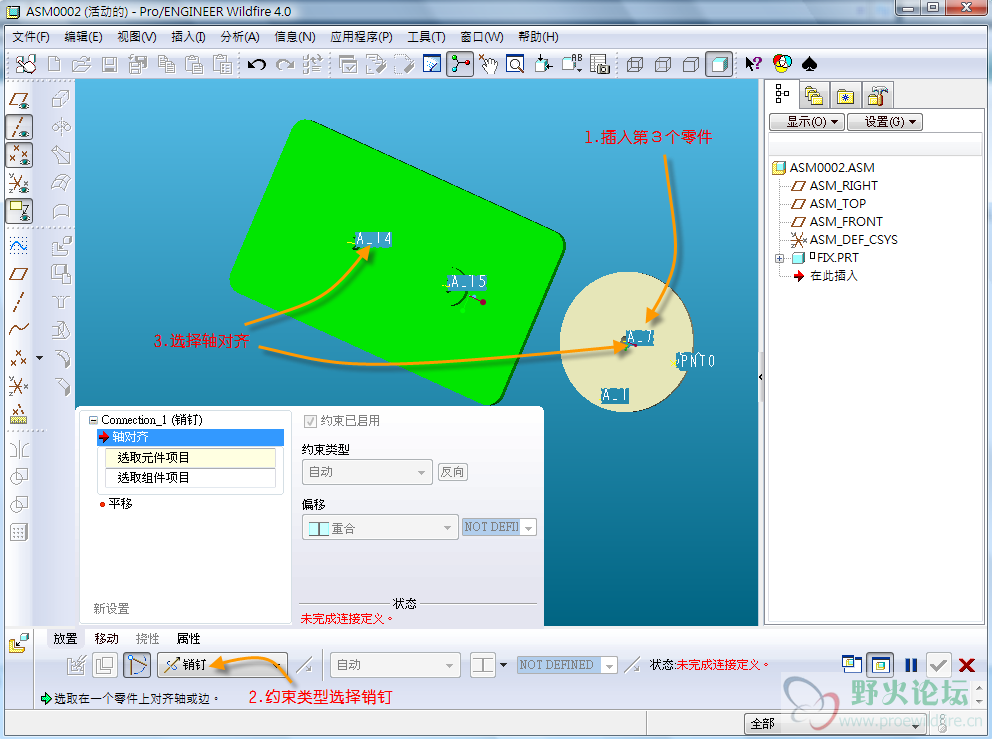Image resolution: width=992 pixels, height=739 pixels.
Task: Click the datum coordinate system tool icon
Action: coord(19,386)
